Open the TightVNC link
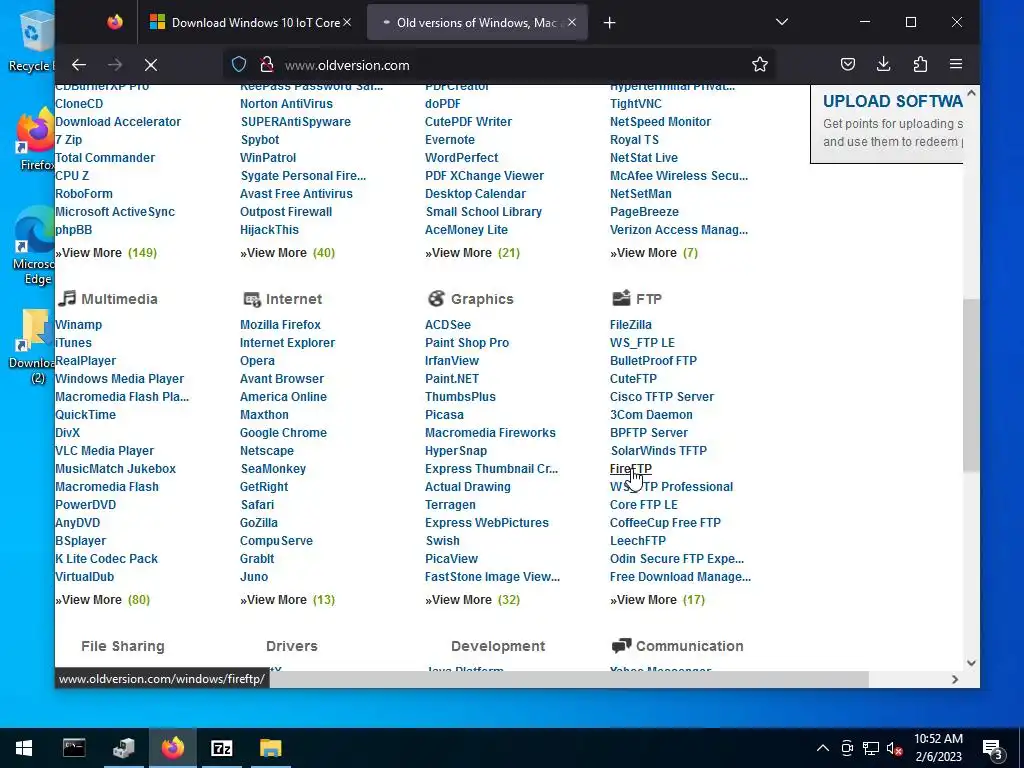1024x768 pixels. 635,104
